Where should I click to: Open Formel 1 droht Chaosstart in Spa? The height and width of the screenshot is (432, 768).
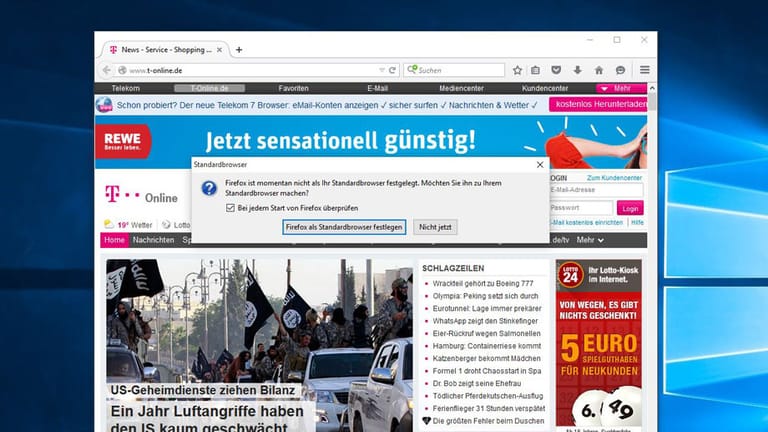click(487, 371)
